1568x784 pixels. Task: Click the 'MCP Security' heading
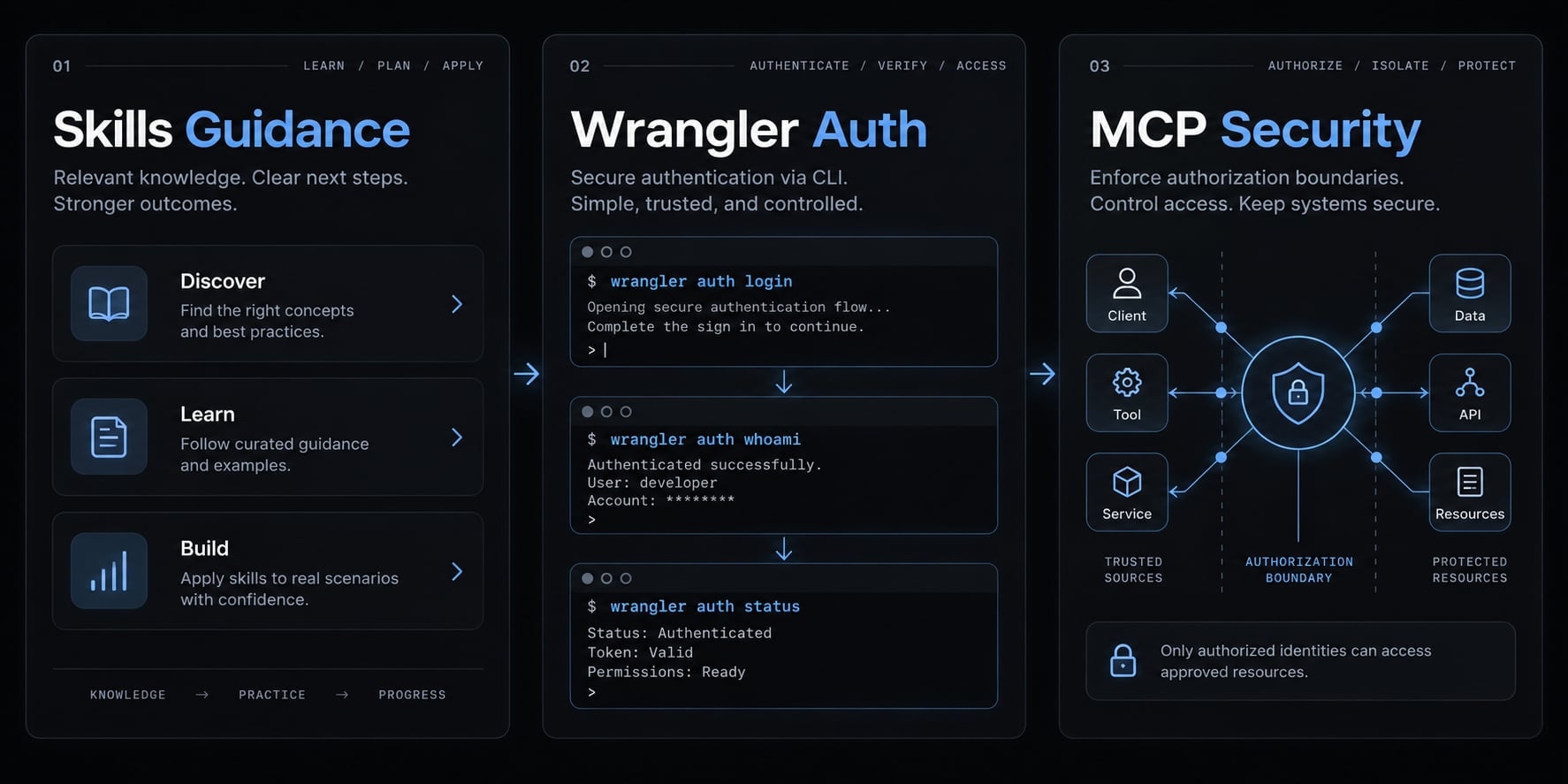click(1255, 129)
